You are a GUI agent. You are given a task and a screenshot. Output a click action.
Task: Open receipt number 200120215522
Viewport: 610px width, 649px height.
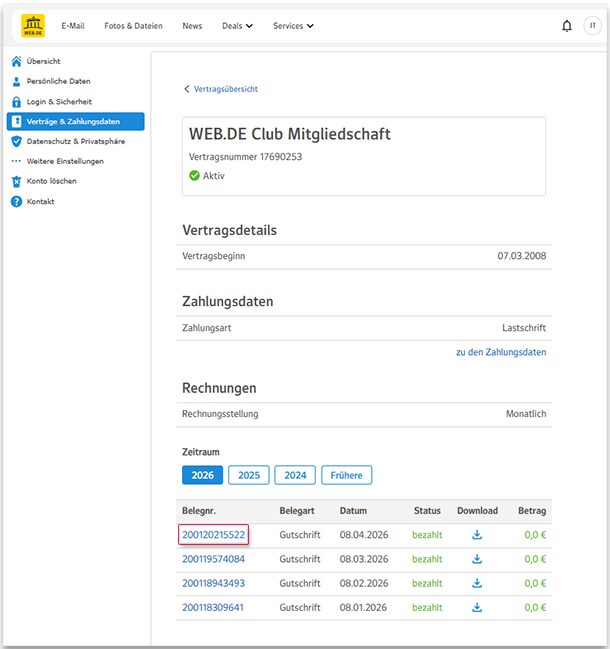point(214,535)
